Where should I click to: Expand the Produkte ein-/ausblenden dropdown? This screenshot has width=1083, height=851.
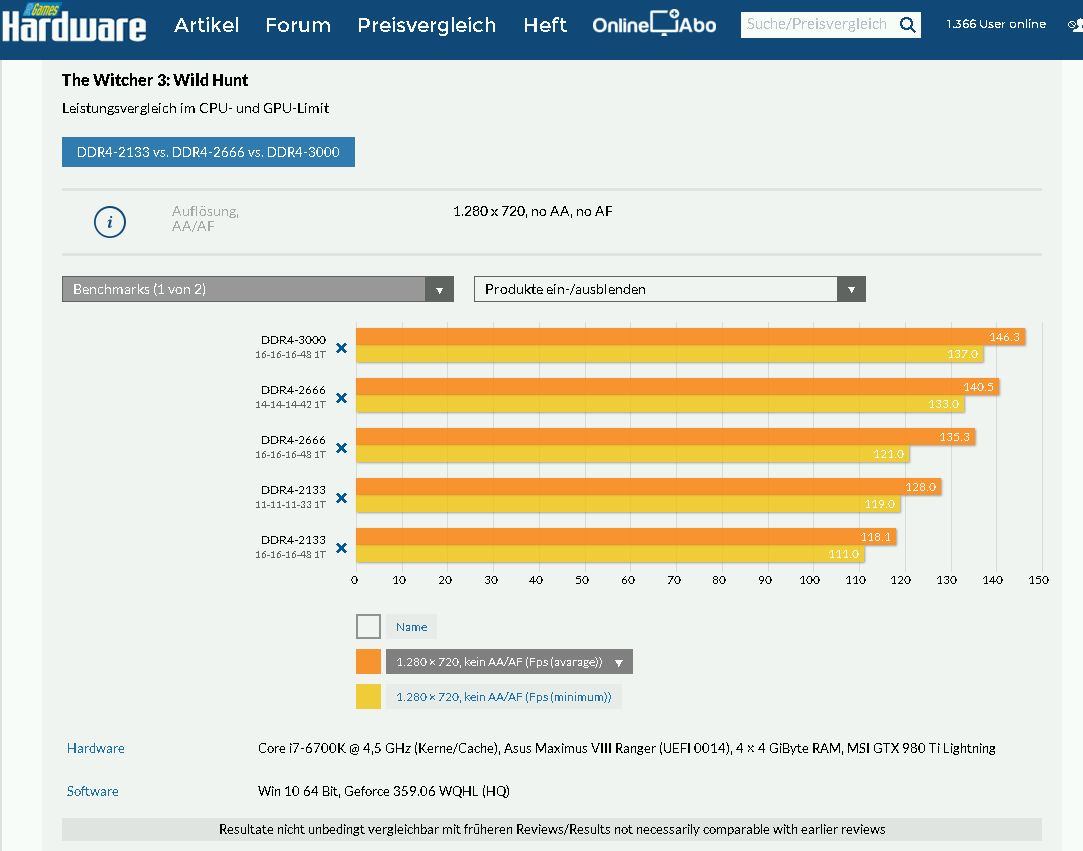(x=669, y=289)
